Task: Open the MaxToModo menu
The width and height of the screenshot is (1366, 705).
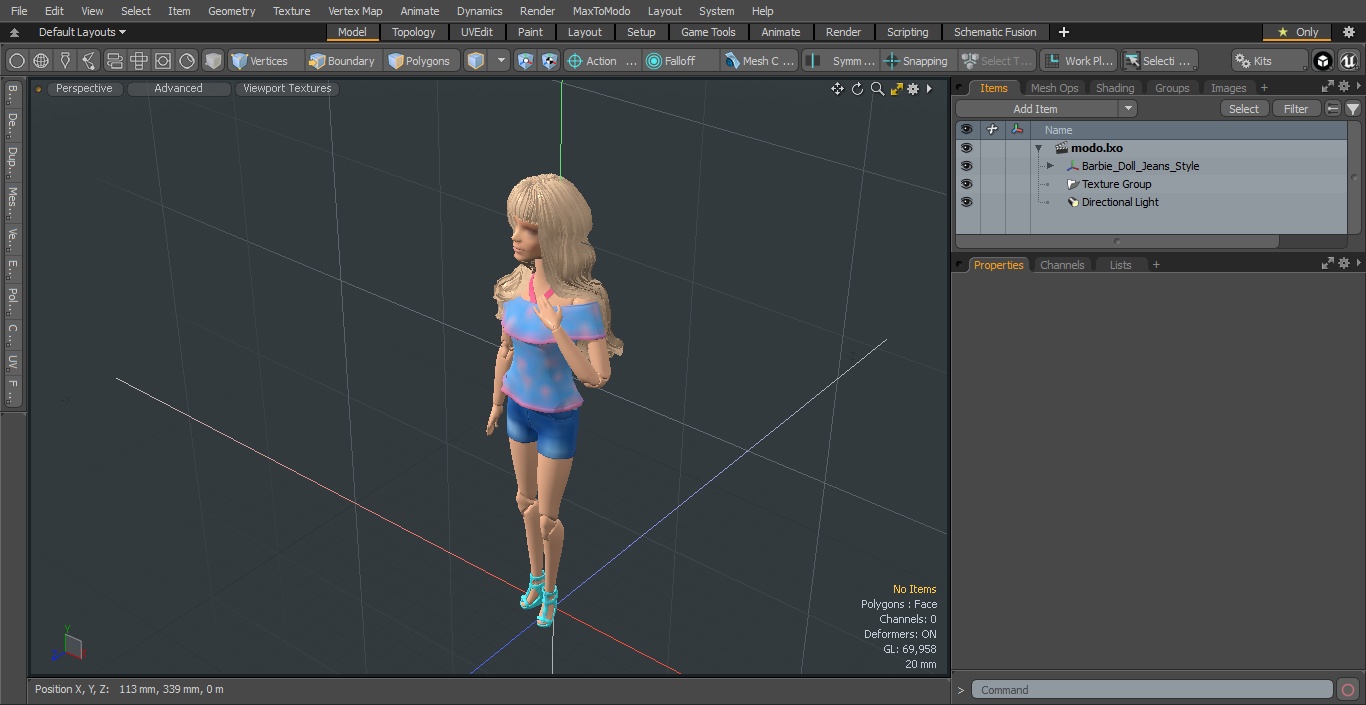Action: point(601,11)
